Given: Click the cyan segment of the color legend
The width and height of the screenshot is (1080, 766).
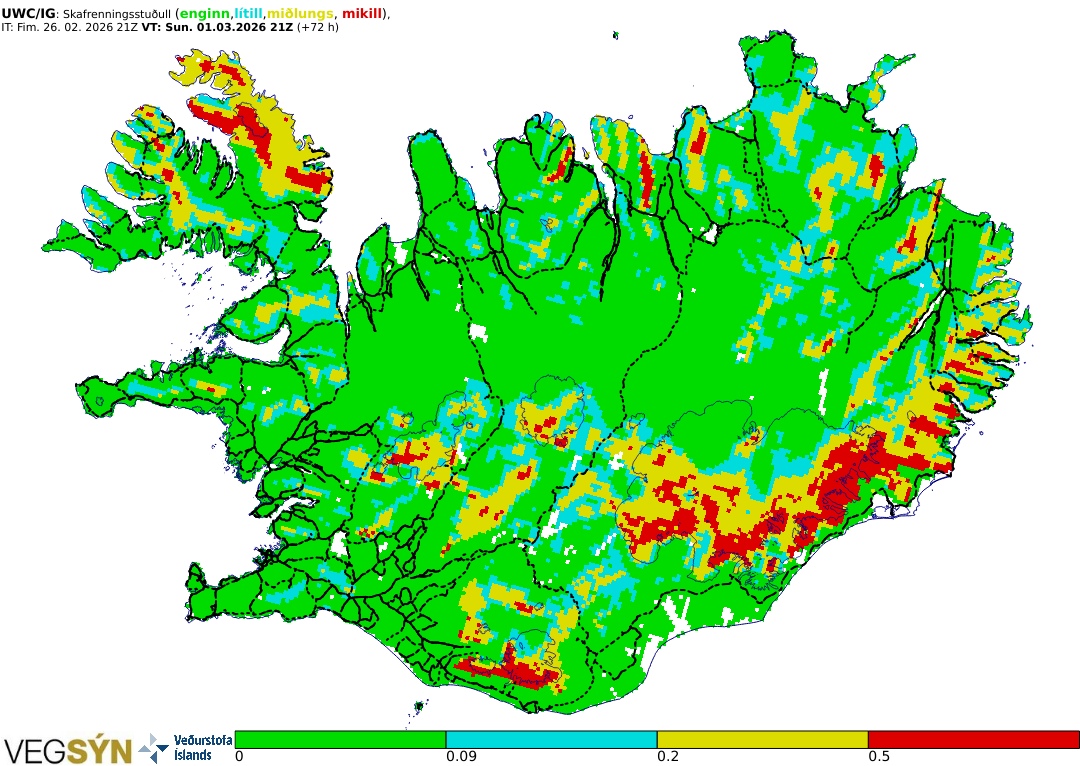Looking at the screenshot, I should click(551, 740).
